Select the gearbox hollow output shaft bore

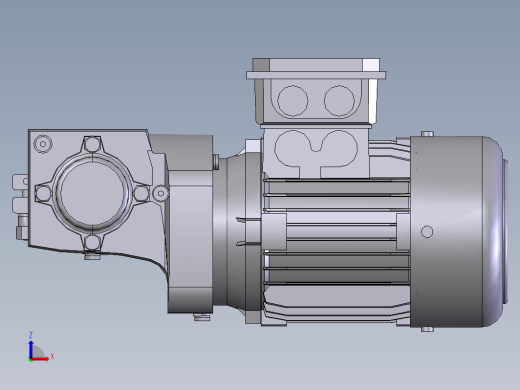coord(92,193)
